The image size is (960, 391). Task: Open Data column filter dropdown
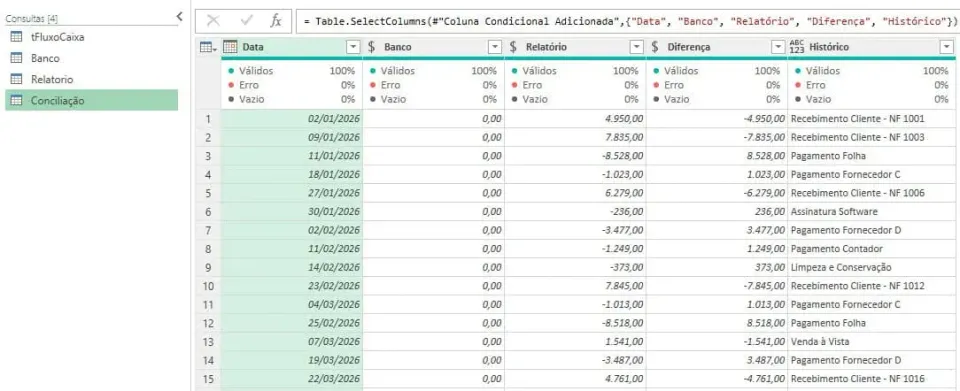(353, 47)
